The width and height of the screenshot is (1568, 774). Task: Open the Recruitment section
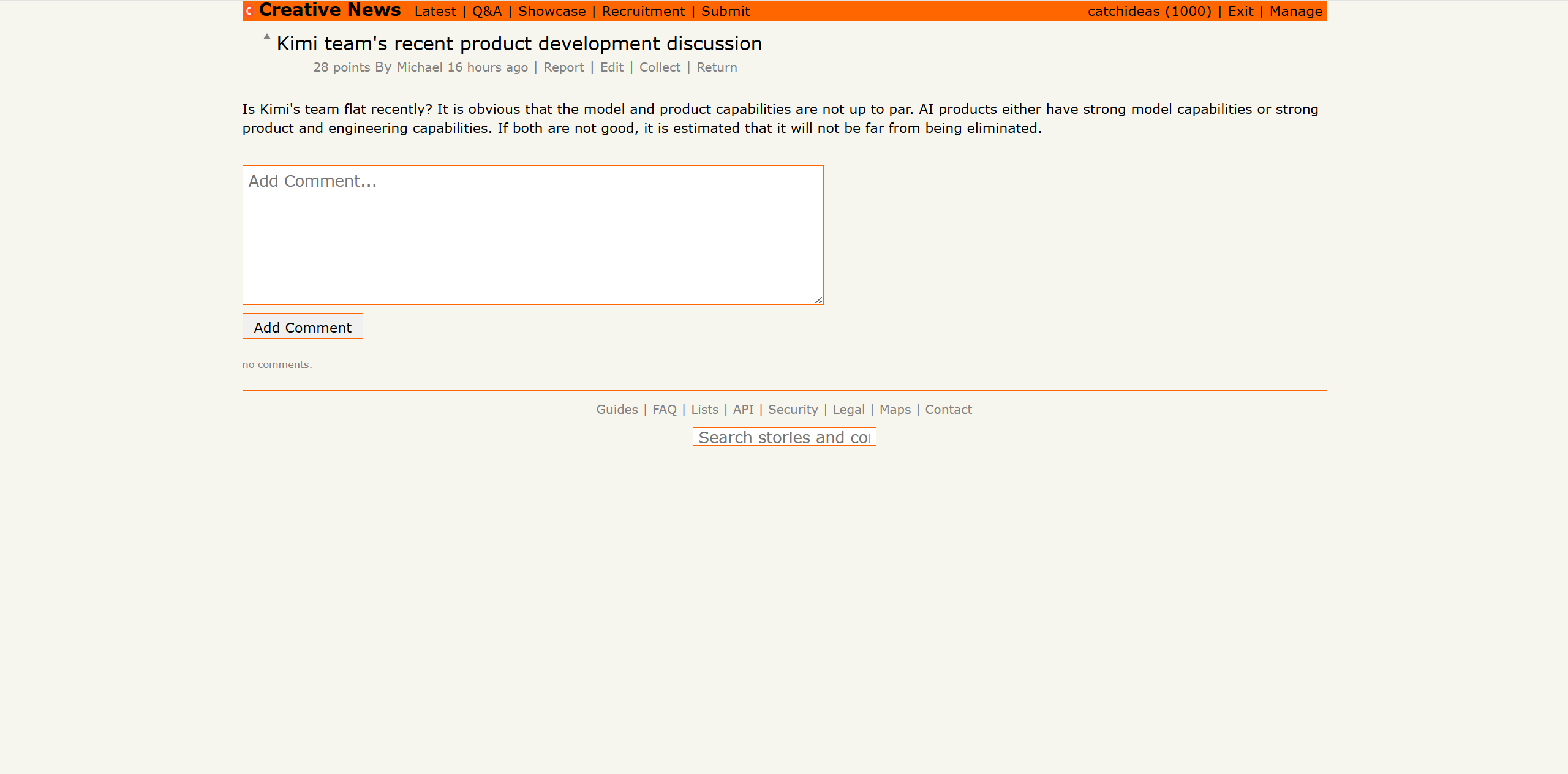coord(643,11)
